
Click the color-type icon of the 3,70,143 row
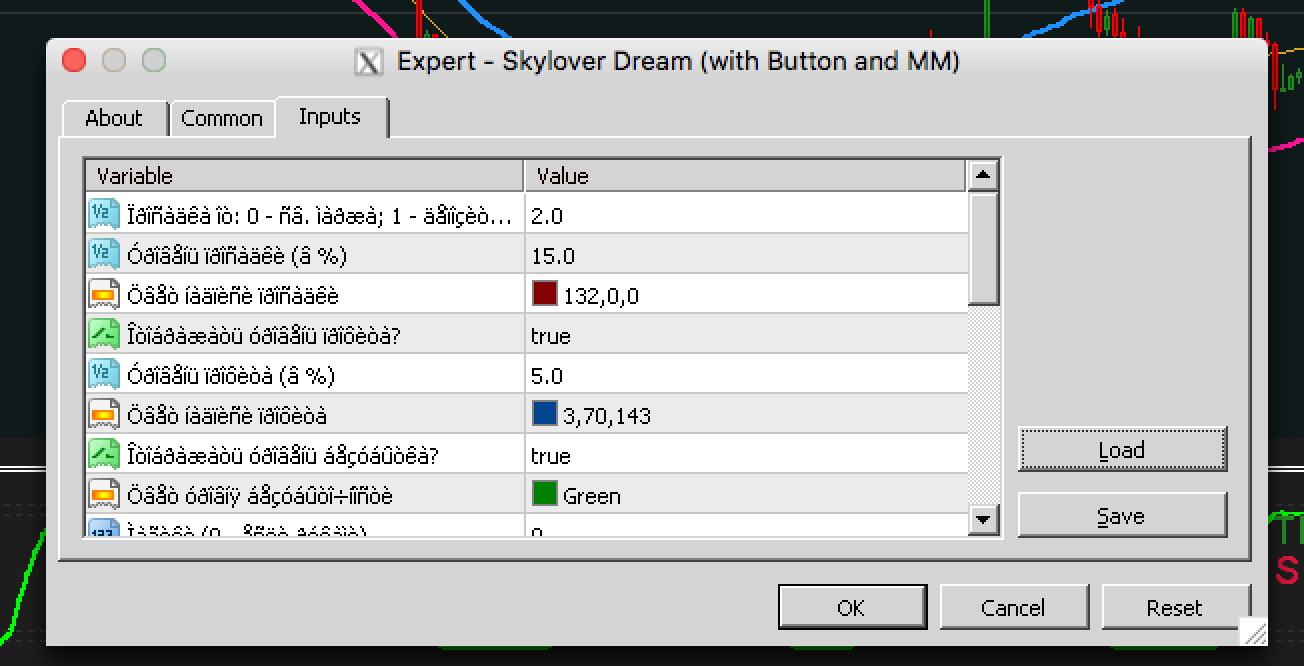pos(104,415)
